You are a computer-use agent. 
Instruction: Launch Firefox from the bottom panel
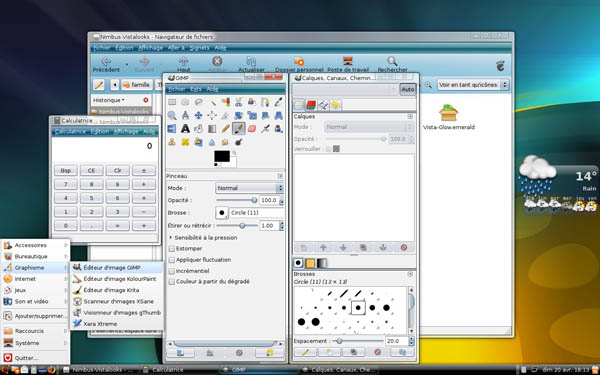tap(52, 370)
